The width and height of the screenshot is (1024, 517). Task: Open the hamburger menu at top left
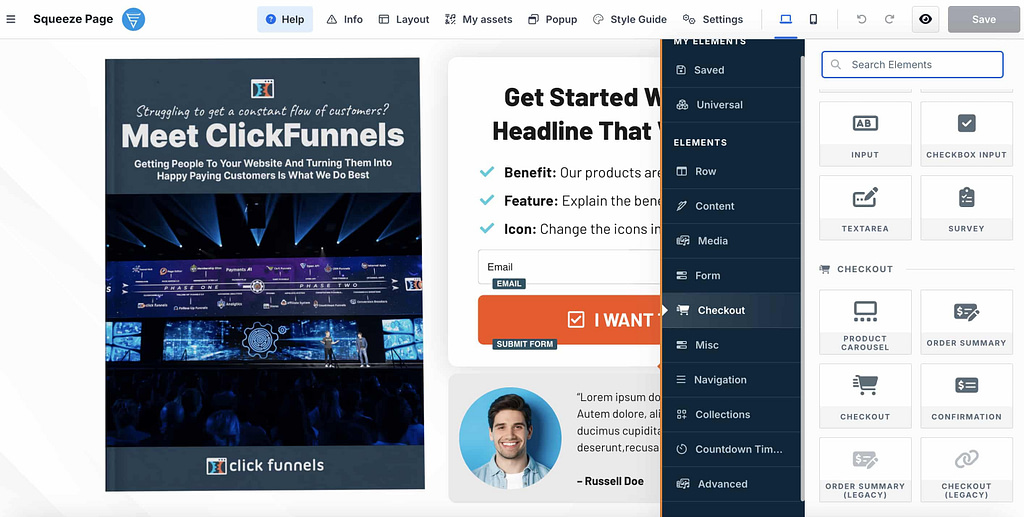coord(10,20)
